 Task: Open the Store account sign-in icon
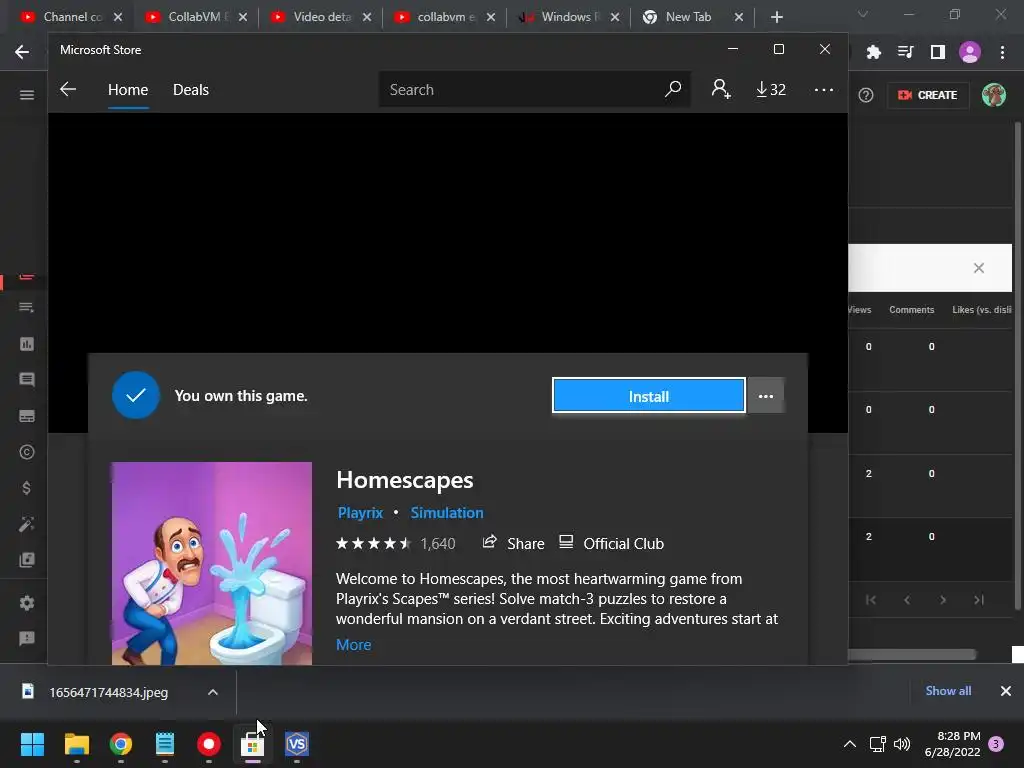tap(721, 89)
